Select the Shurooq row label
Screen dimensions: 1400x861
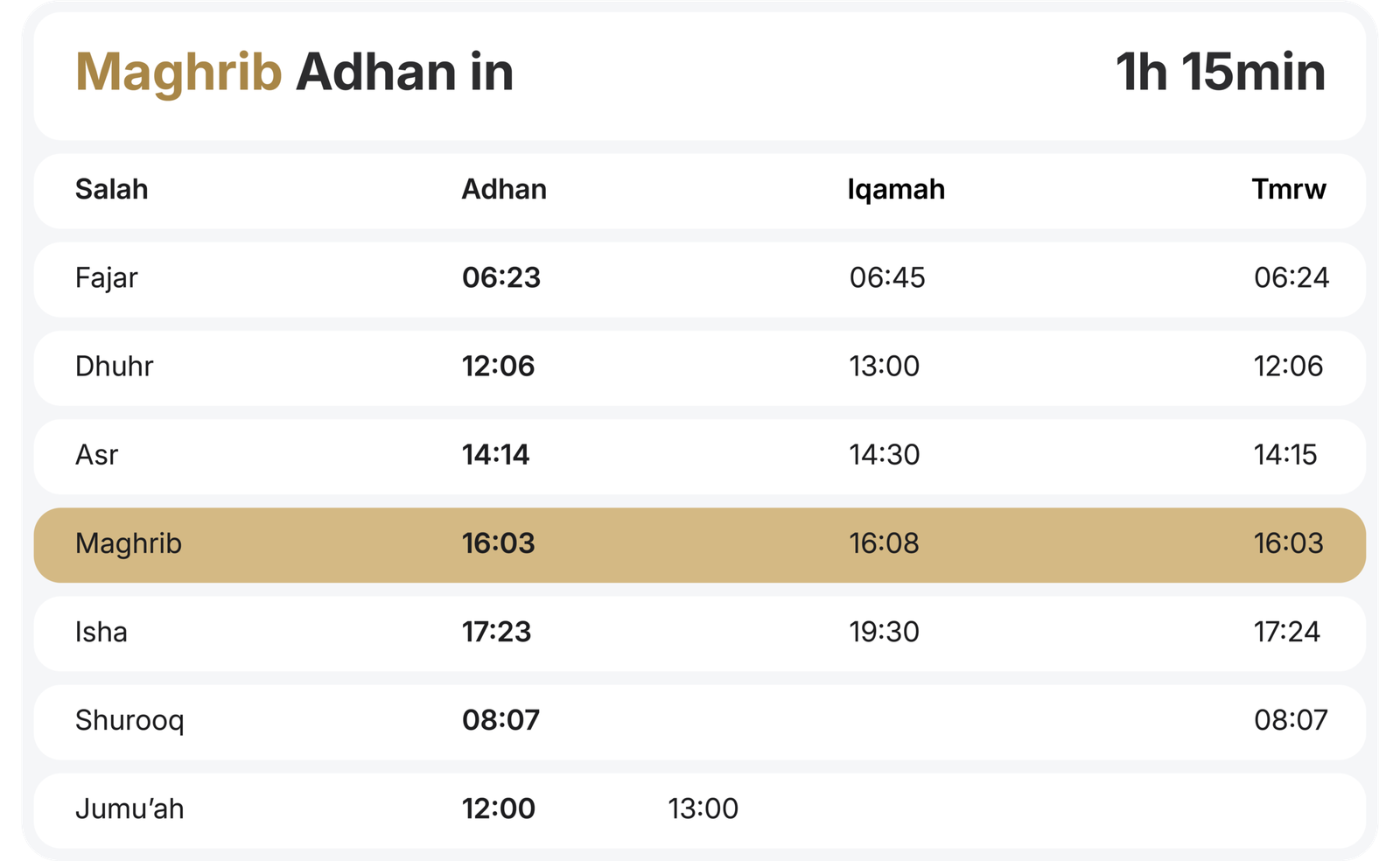coord(129,721)
